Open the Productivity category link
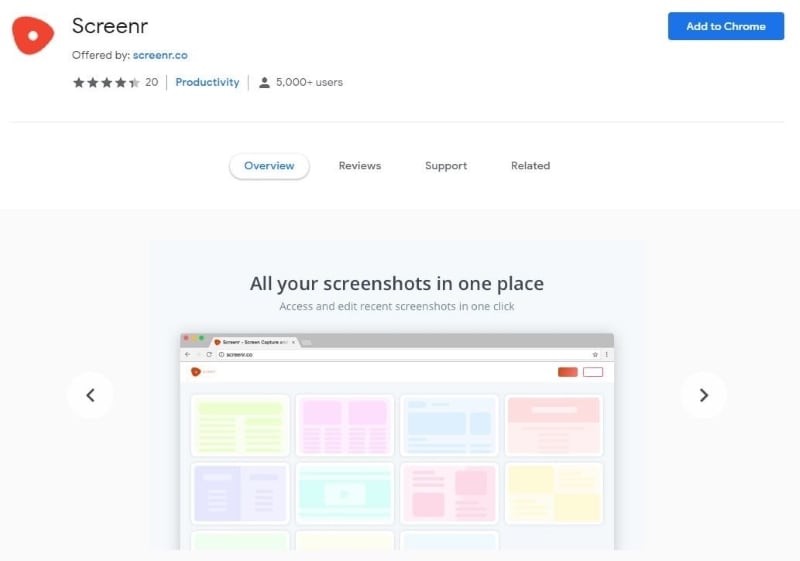This screenshot has width=800, height=561. click(207, 82)
